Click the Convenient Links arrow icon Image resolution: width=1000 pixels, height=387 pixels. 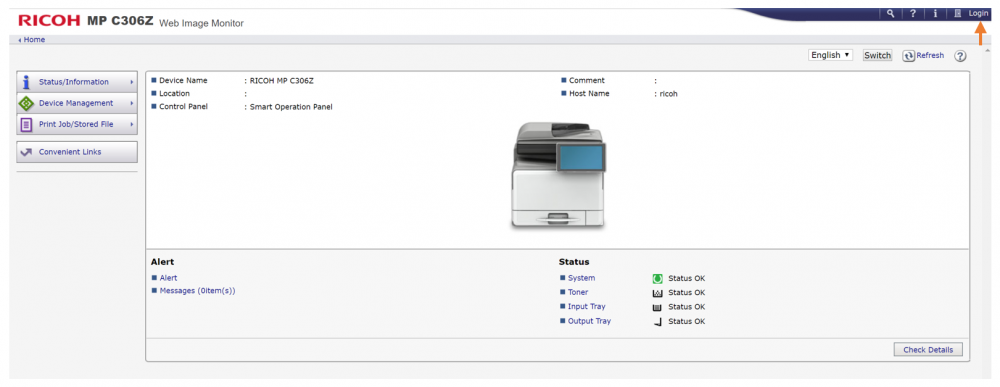pos(26,152)
